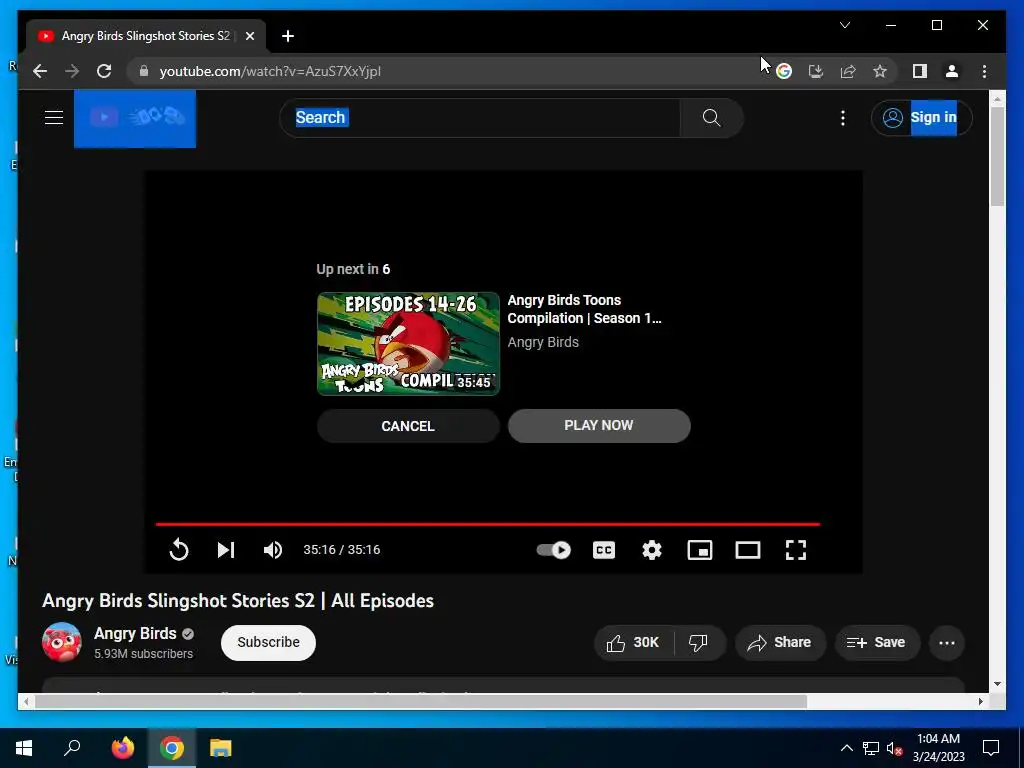Dislike the video with thumbs down
This screenshot has width=1024, height=768.
click(698, 643)
